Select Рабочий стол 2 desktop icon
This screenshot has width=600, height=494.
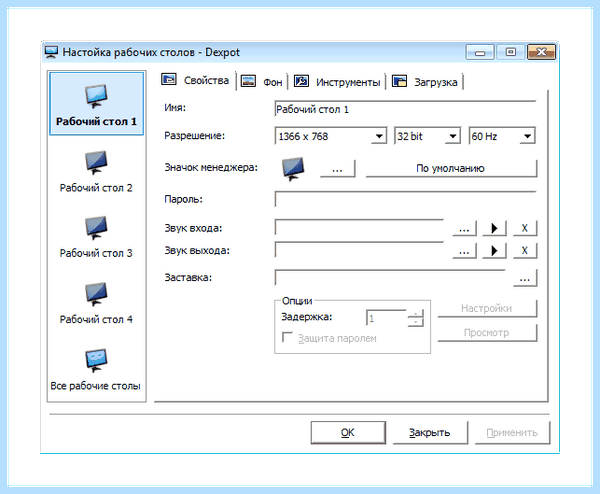point(96,171)
